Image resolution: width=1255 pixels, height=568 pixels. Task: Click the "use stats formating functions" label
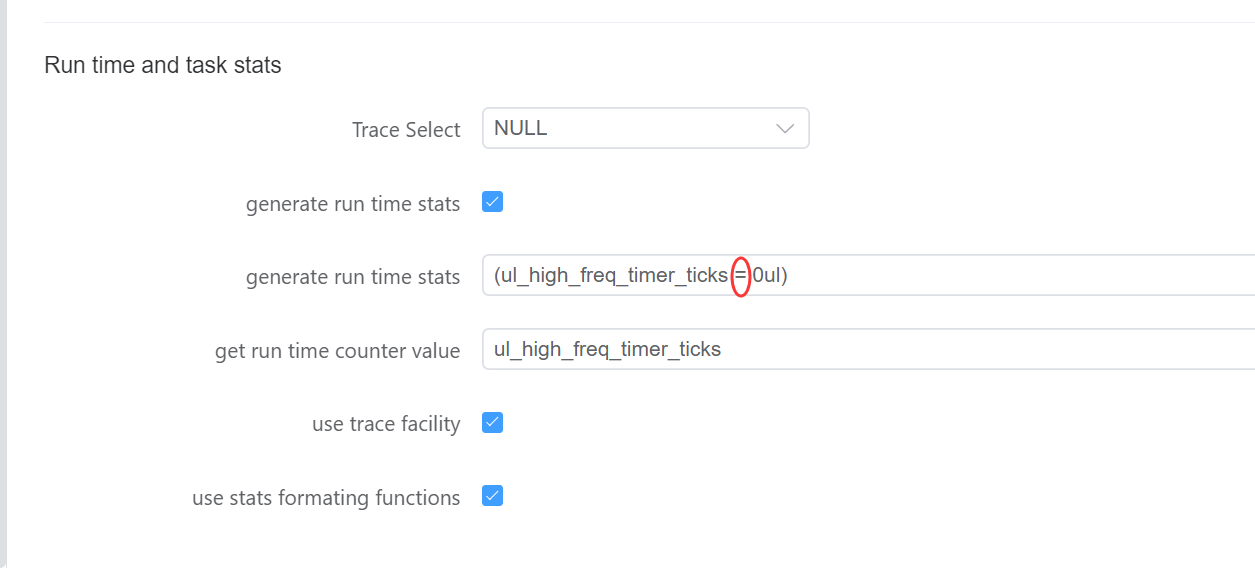pos(326,498)
